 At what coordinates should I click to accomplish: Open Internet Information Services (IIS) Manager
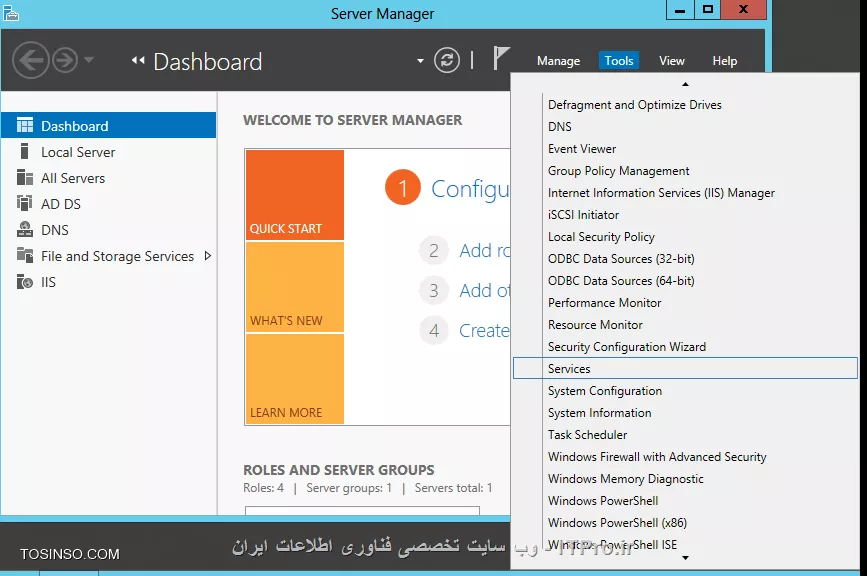685,193
